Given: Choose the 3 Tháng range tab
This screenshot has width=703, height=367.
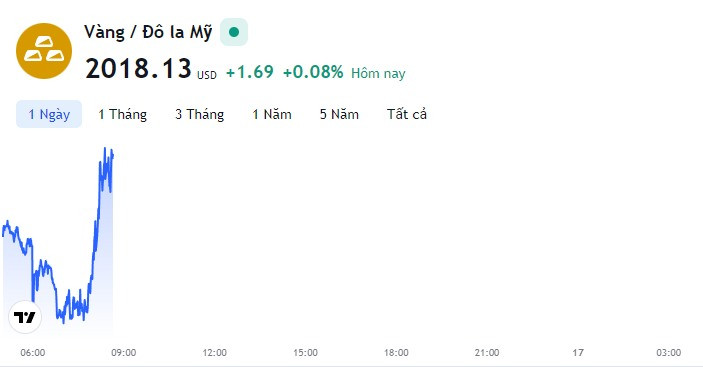Looking at the screenshot, I should click(200, 114).
